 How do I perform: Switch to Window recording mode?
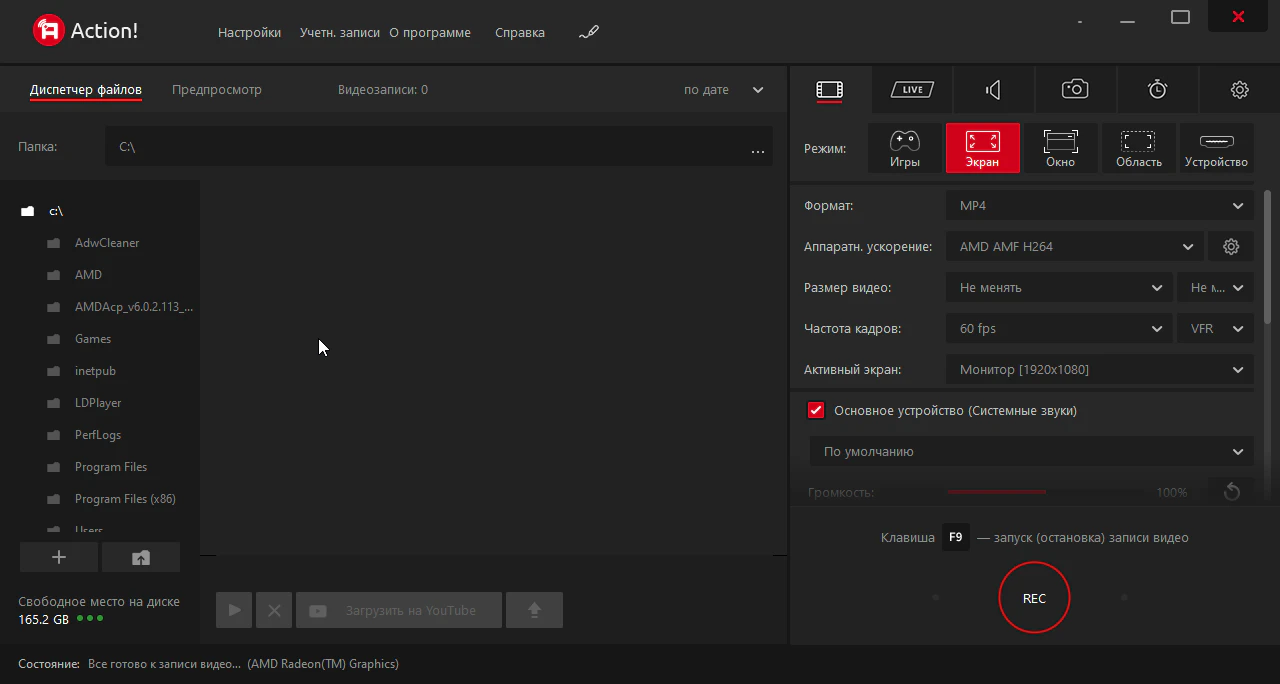pyautogui.click(x=1060, y=148)
